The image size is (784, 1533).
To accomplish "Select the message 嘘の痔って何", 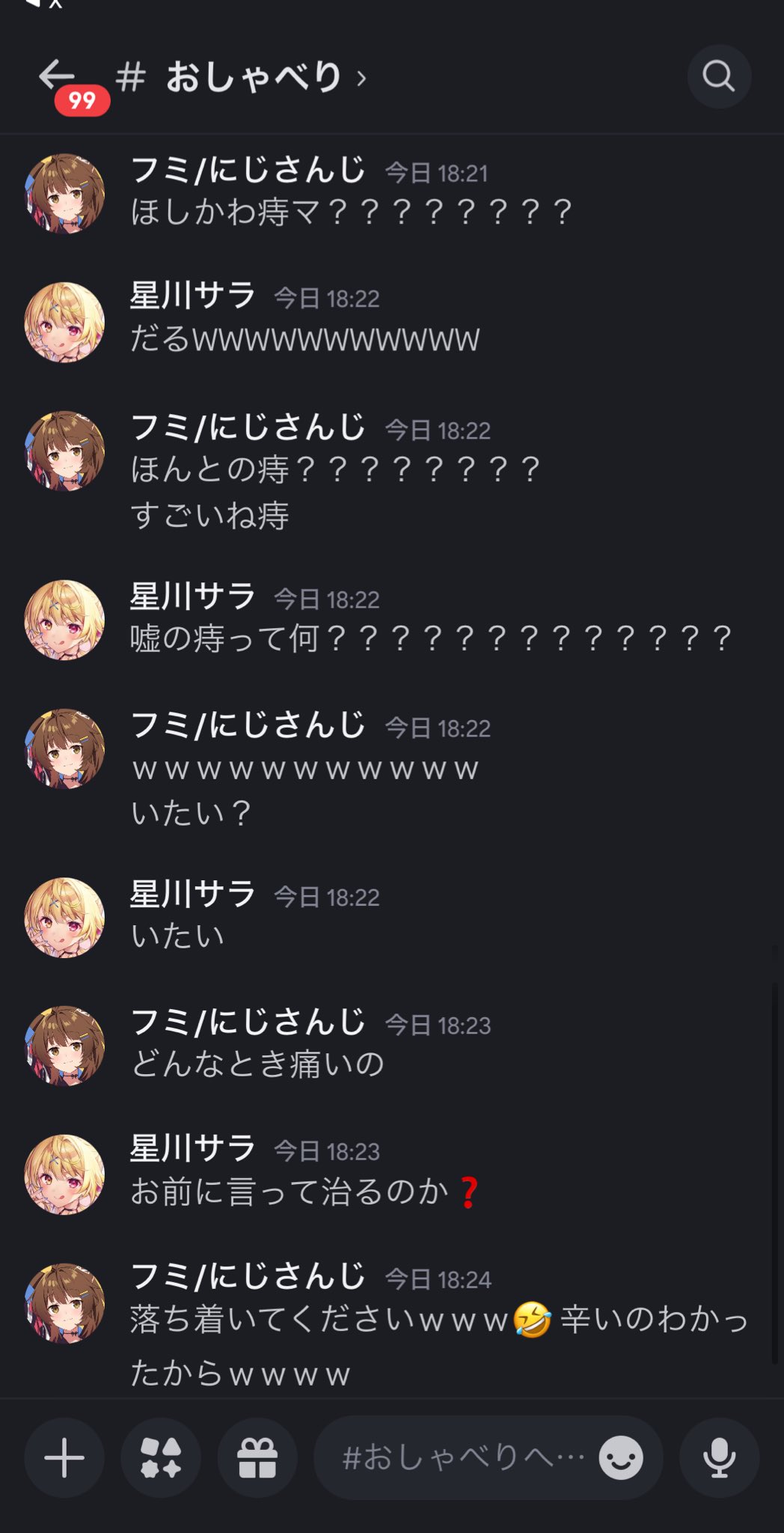I will 431,639.
